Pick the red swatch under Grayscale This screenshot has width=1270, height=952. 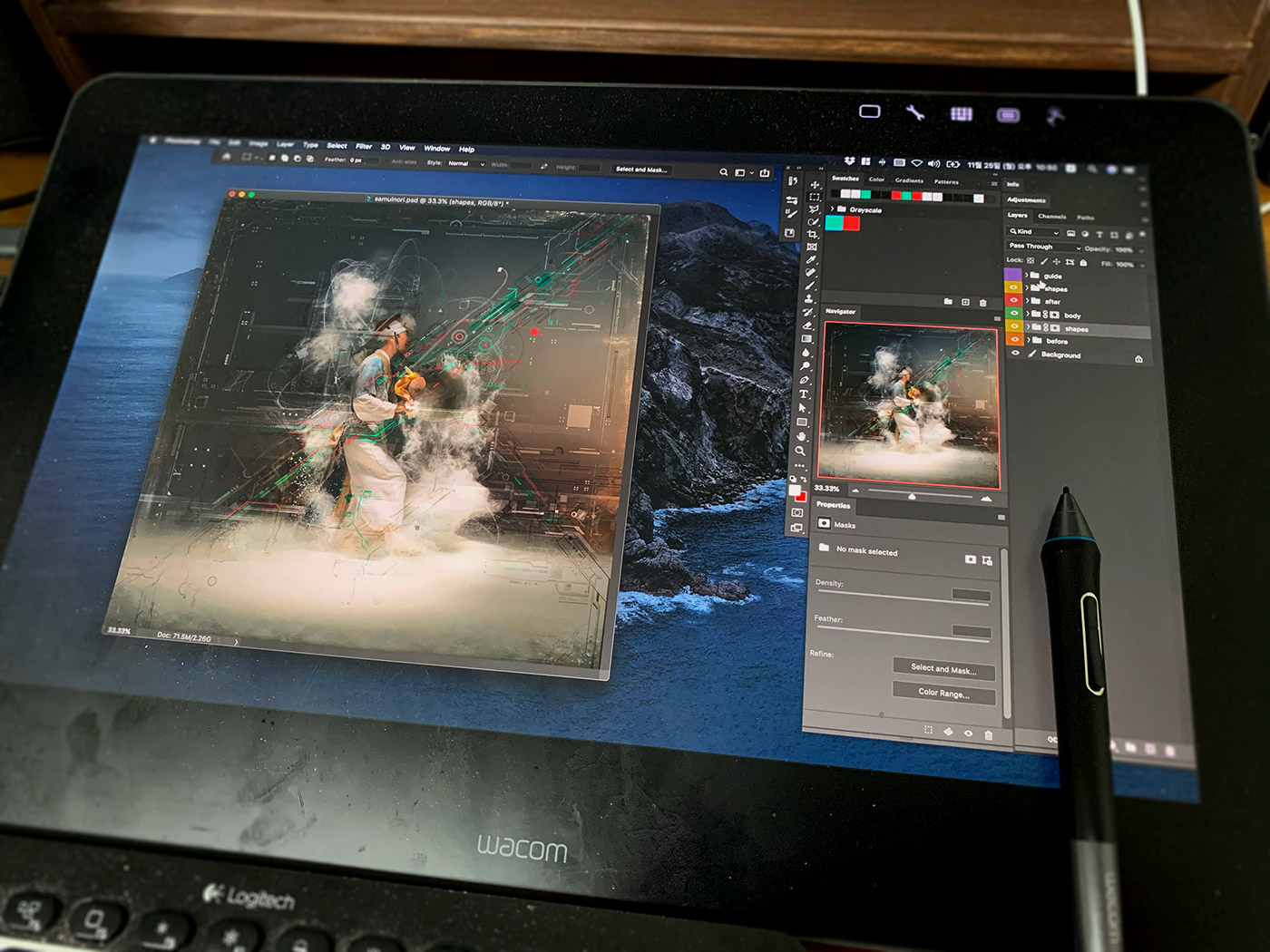click(x=851, y=223)
